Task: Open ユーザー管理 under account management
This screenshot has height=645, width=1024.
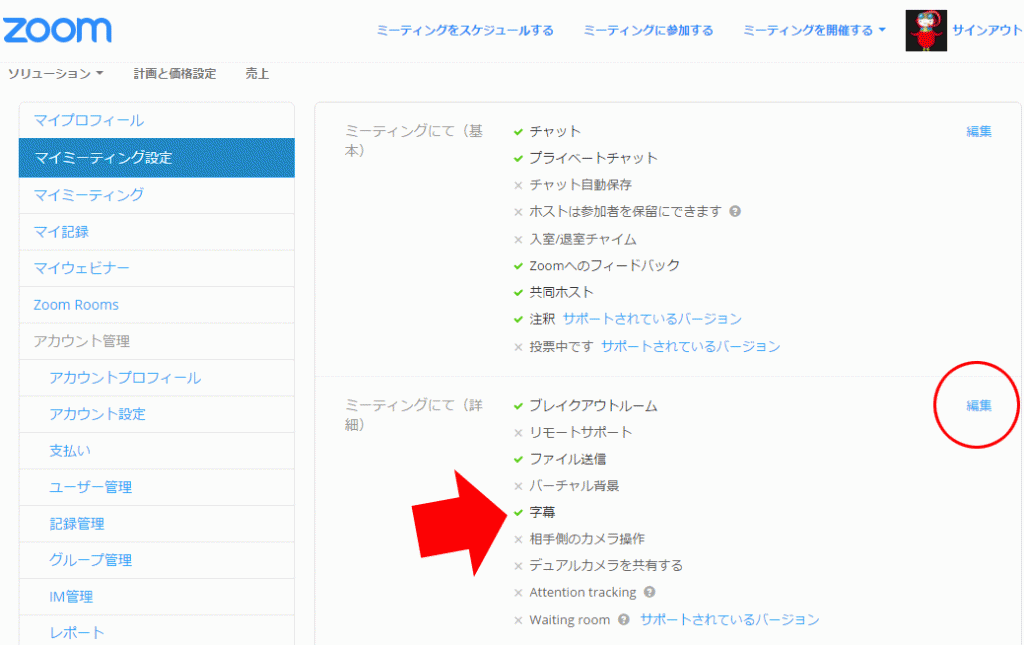Action: [90, 487]
